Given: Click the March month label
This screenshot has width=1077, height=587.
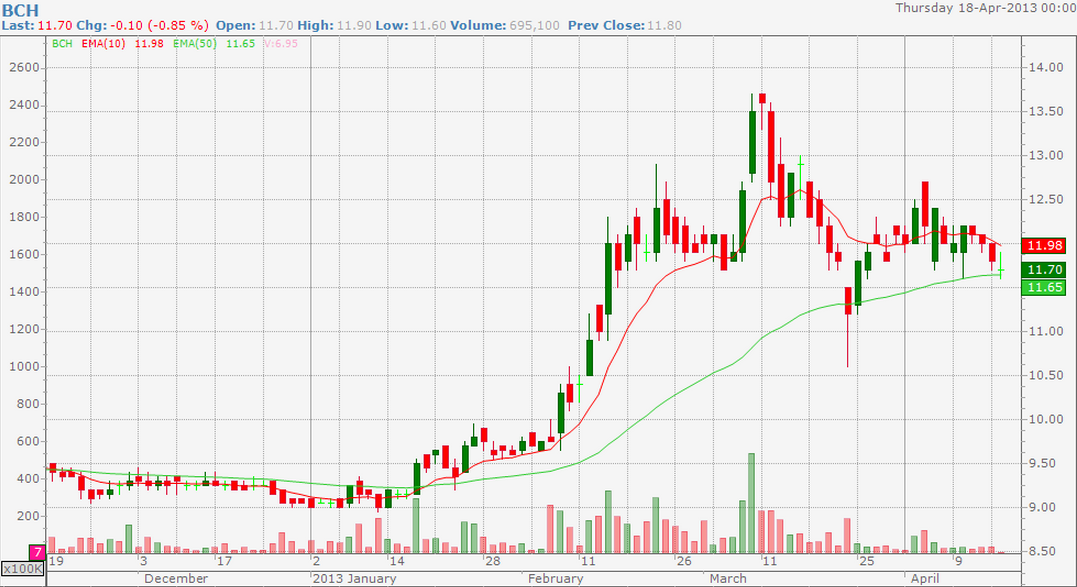Looking at the screenshot, I should point(728,578).
